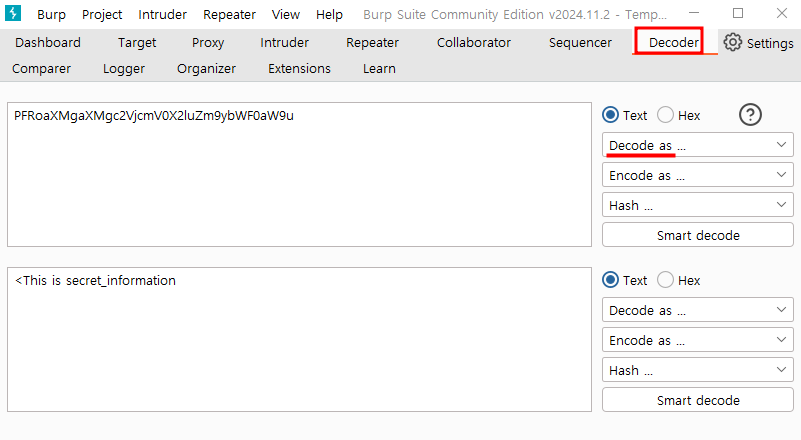Switch to the Repeater tab

pyautogui.click(x=372, y=42)
